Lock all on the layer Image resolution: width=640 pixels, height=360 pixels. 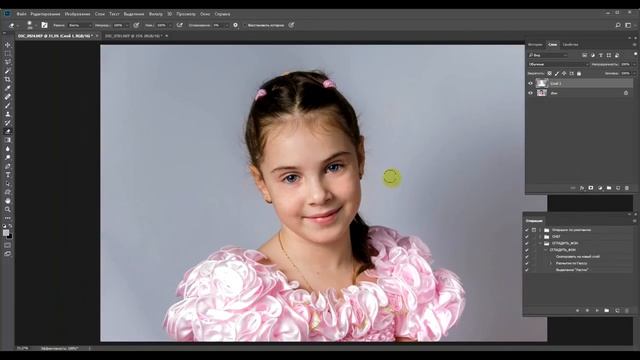(579, 73)
